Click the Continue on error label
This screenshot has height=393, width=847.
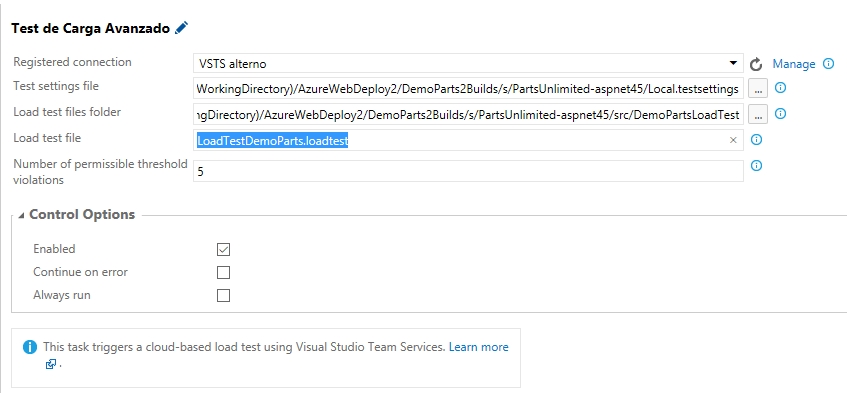[80, 272]
